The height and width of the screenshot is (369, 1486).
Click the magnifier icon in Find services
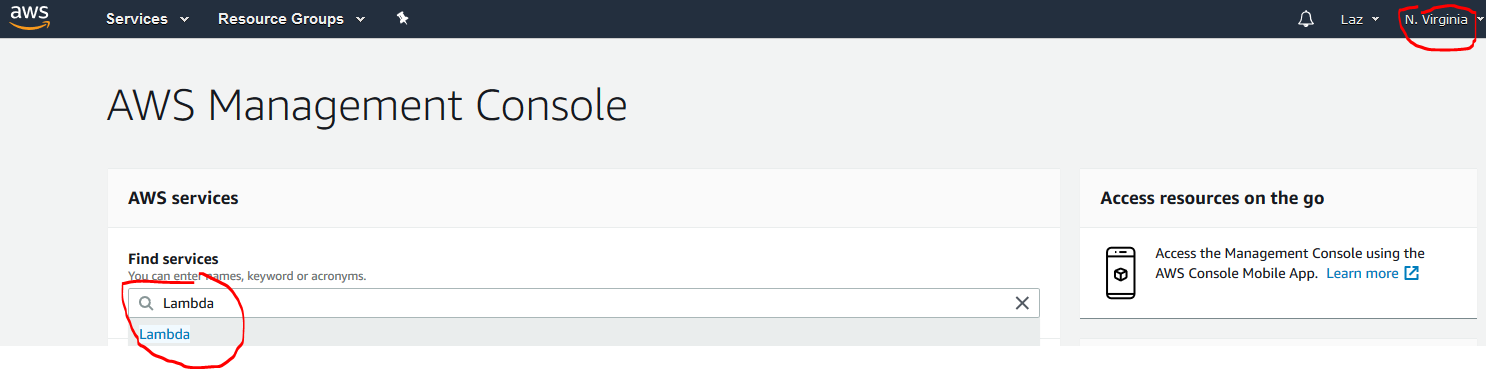146,303
